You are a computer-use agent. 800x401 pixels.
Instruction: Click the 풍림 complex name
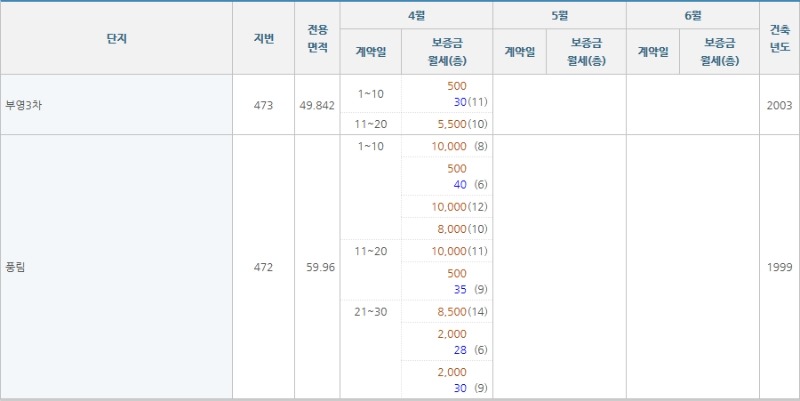(x=15, y=267)
